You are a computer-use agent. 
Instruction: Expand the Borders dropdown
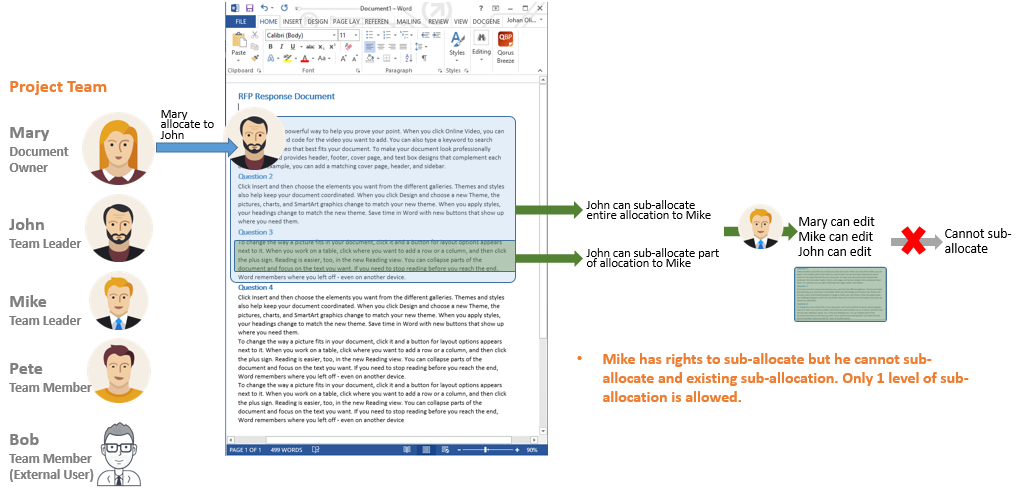tap(395, 58)
